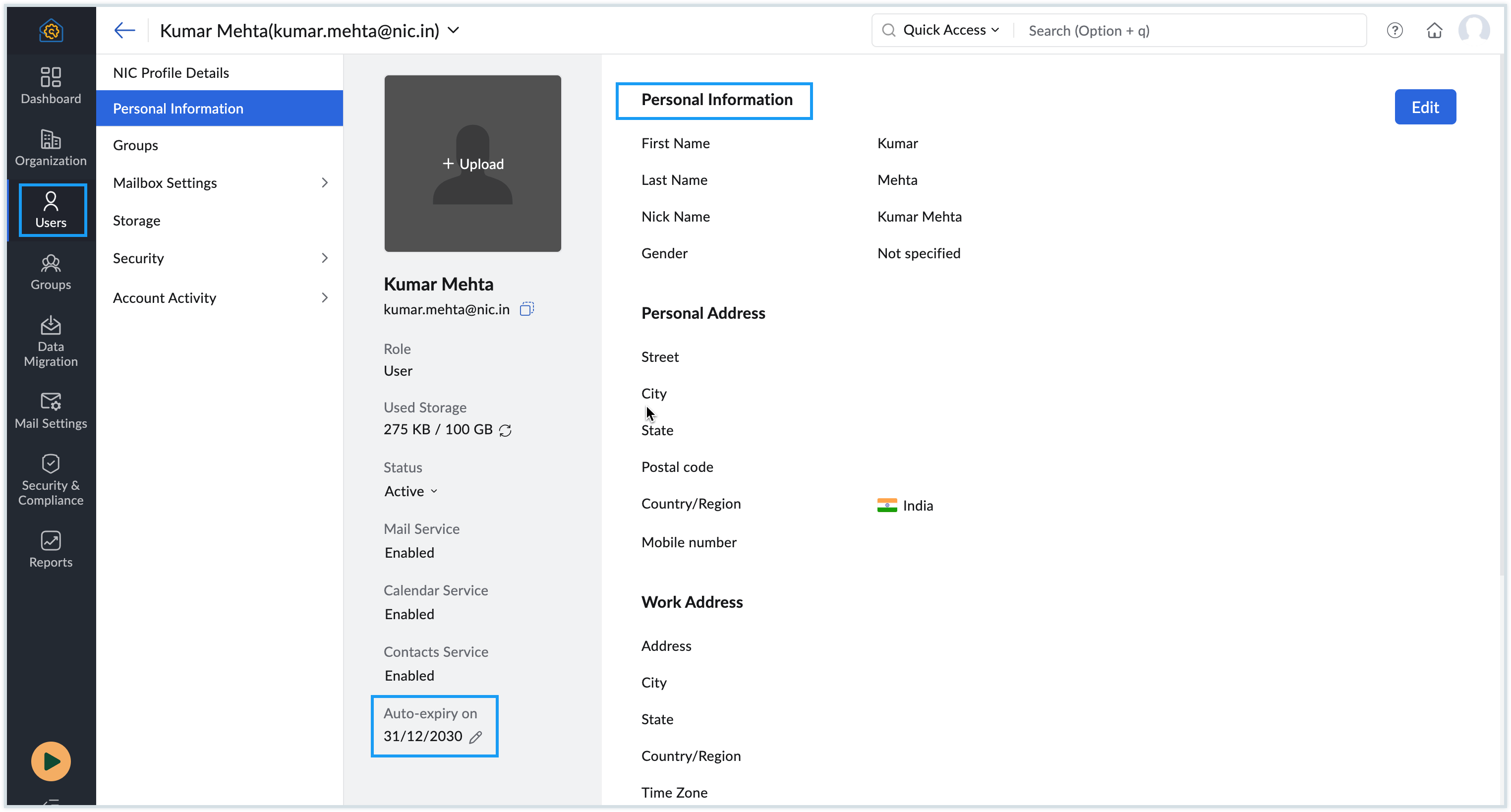Expand the user name dropdown in header

(454, 30)
